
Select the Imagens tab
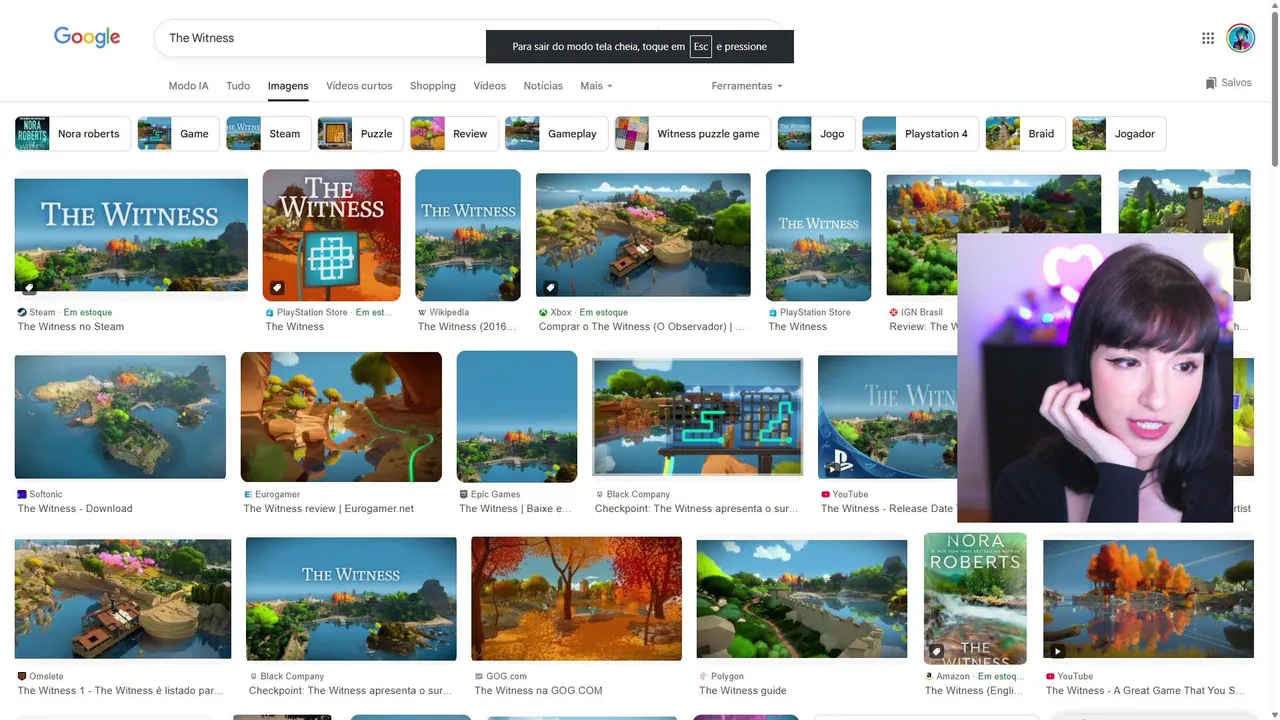[288, 86]
